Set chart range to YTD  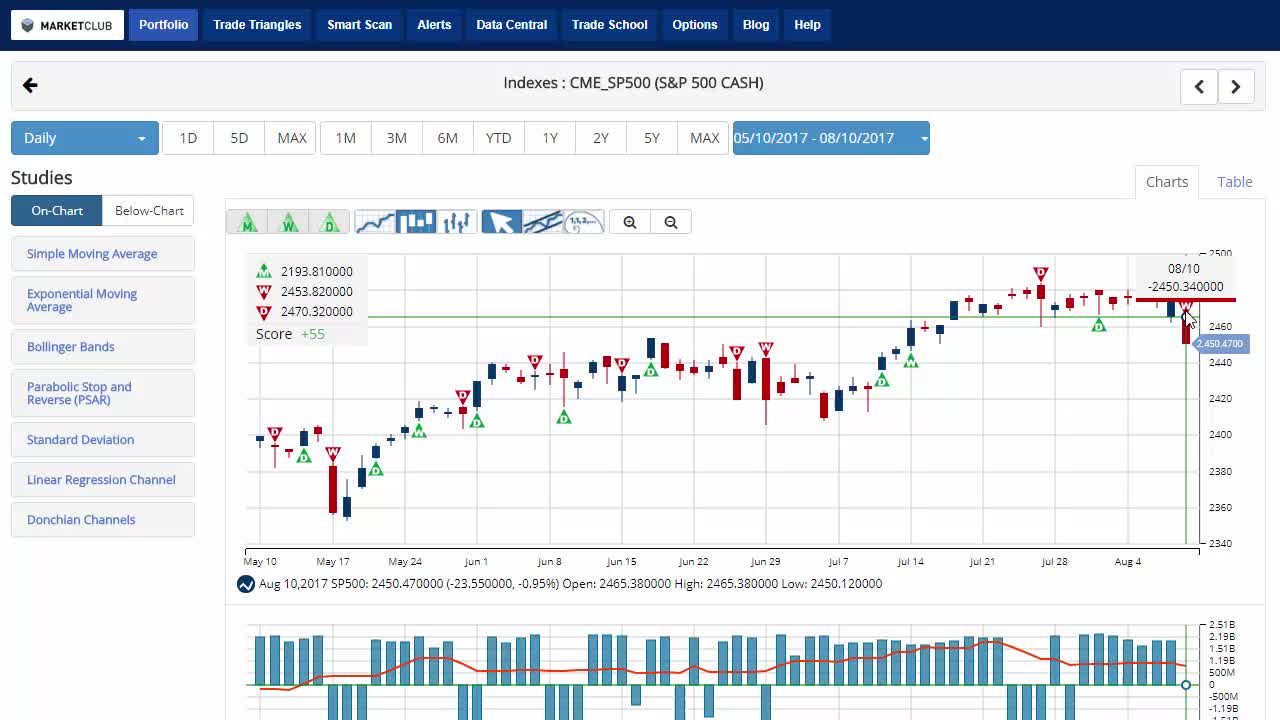coord(498,138)
